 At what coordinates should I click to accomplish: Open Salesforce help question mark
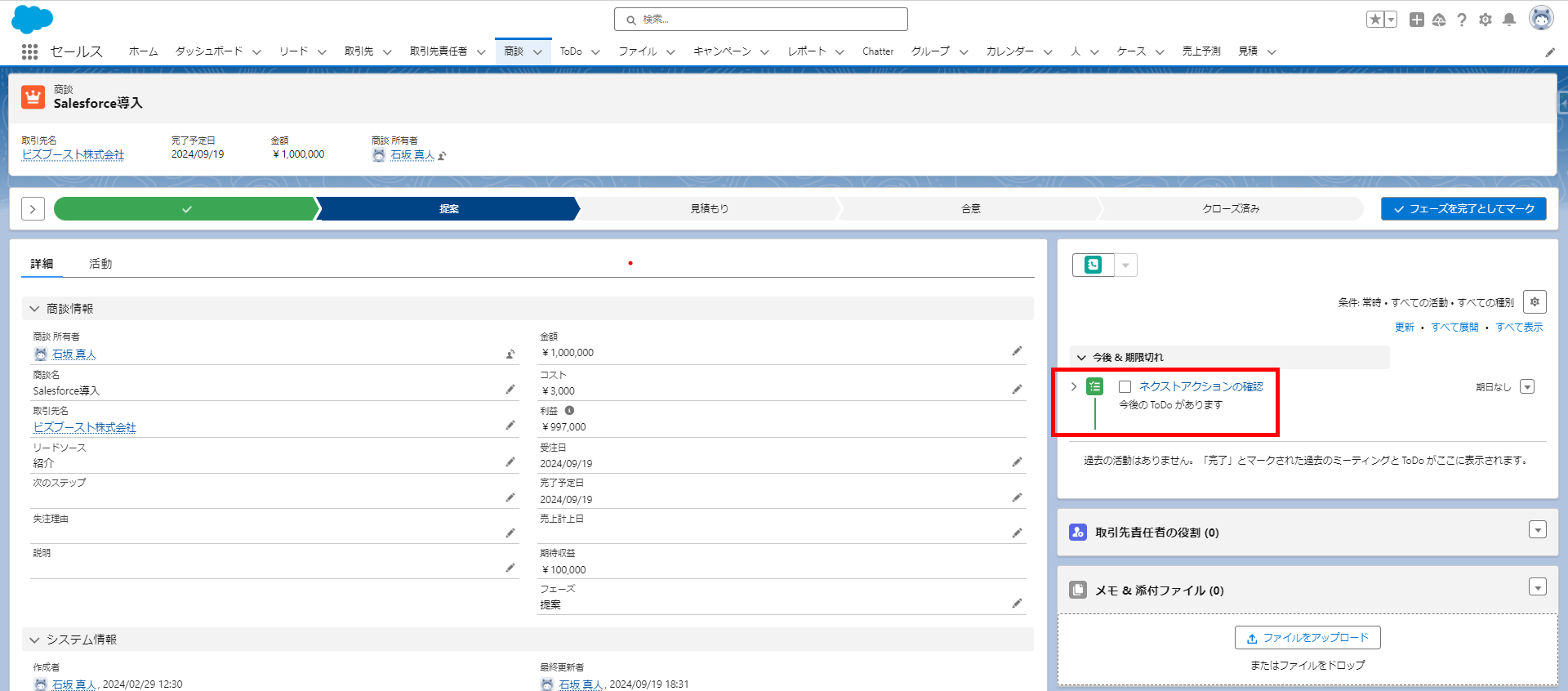click(x=1462, y=20)
